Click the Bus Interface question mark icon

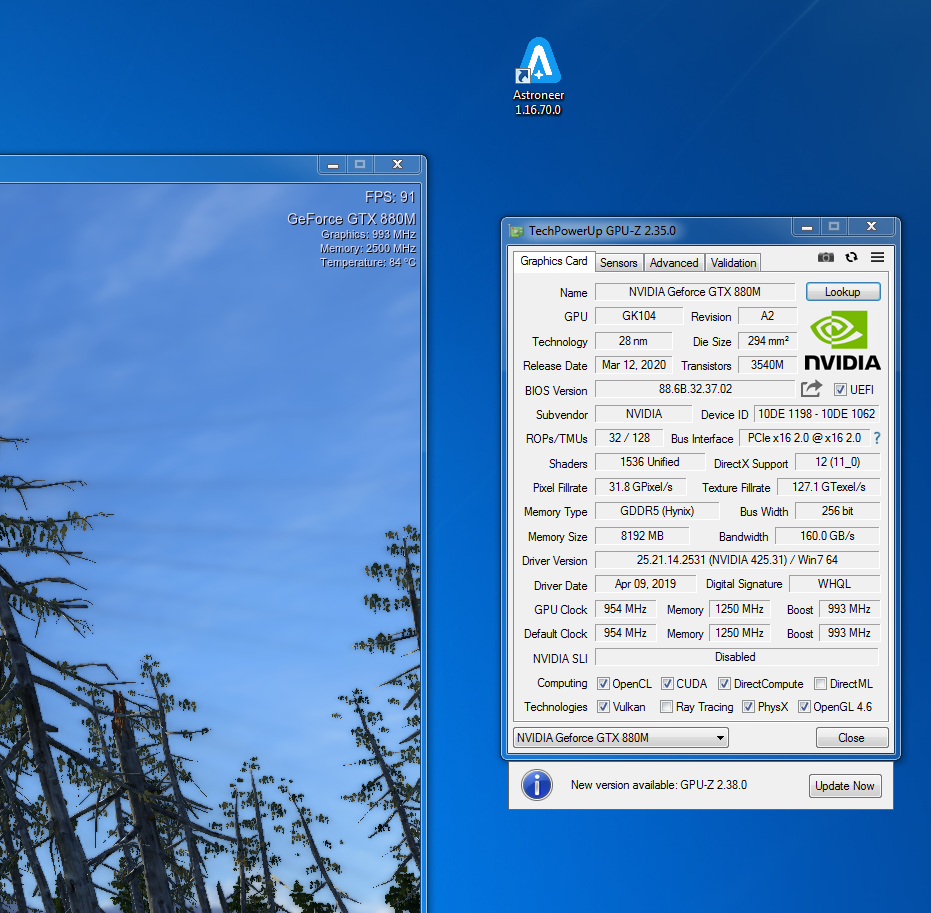877,438
